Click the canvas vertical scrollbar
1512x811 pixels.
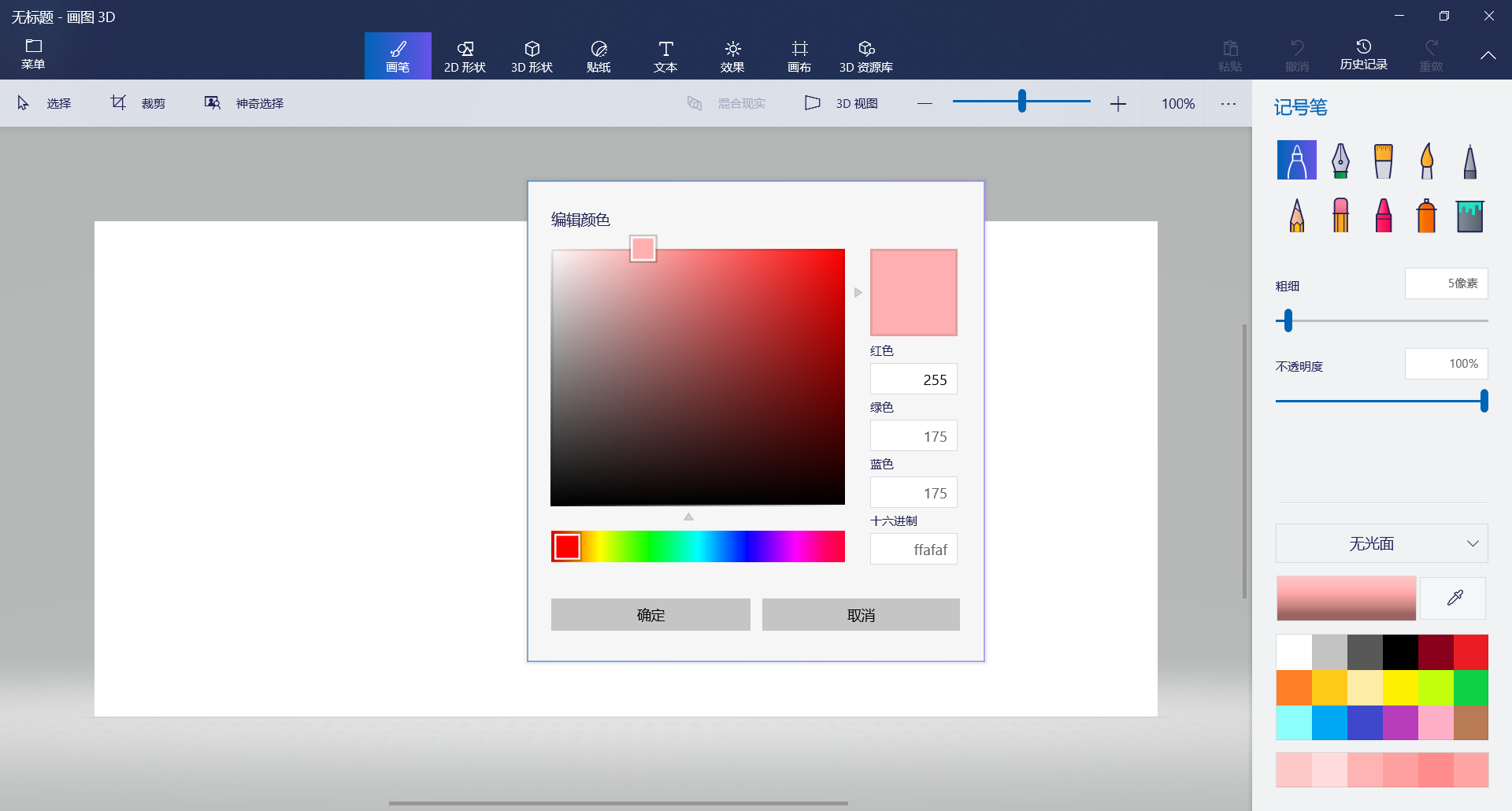(1244, 461)
